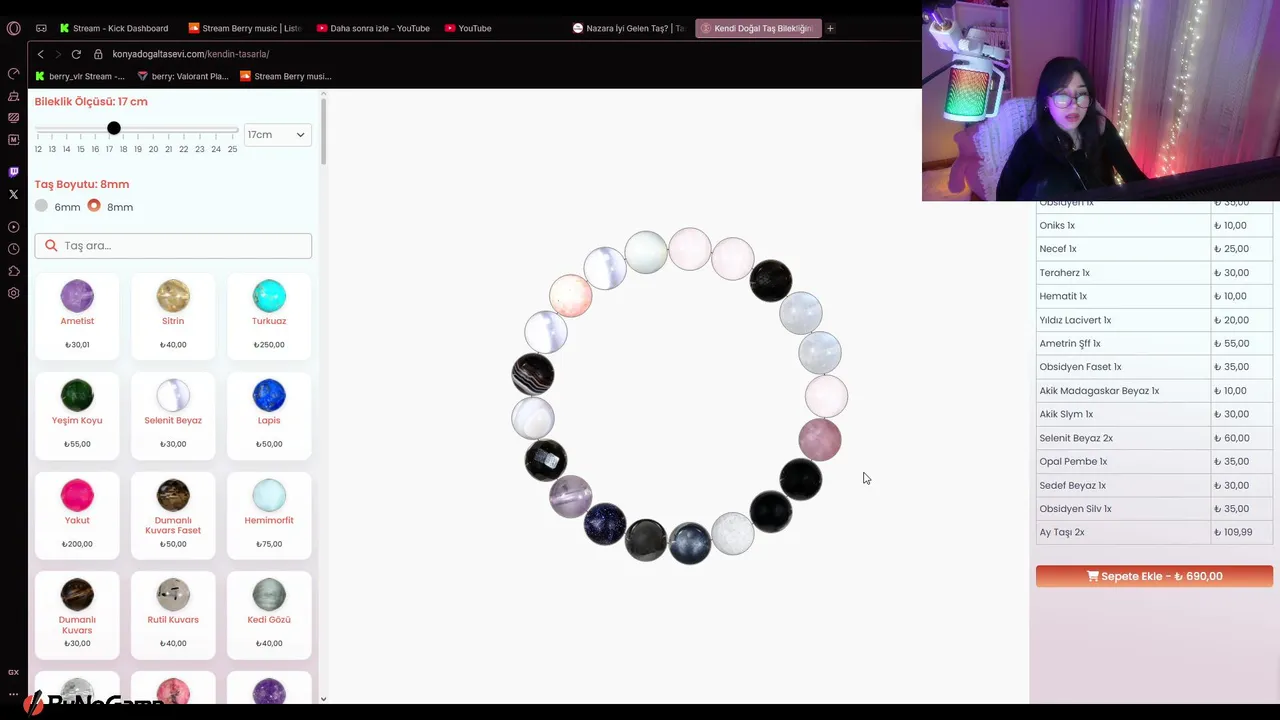The image size is (1280, 720).
Task: Open the GX Cleaner sidebar icon
Action: [x=13, y=96]
